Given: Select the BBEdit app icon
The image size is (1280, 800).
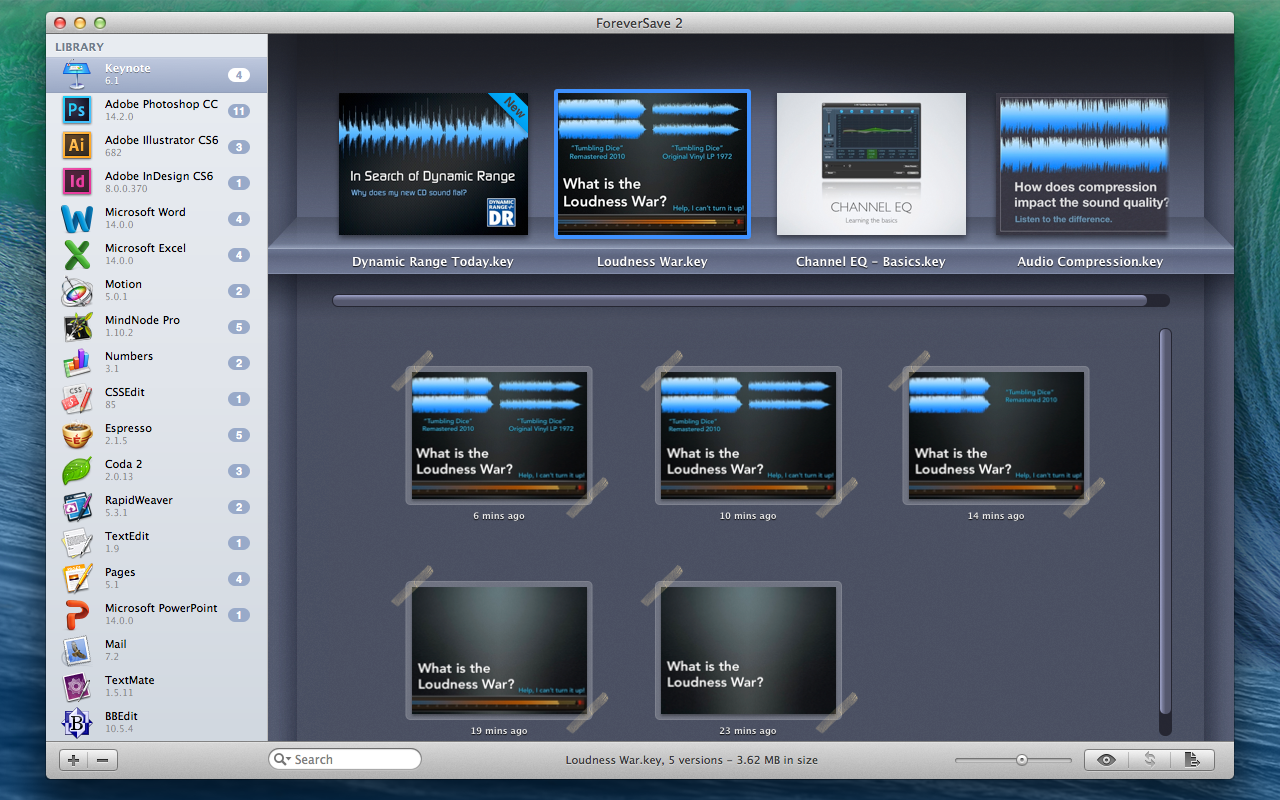Looking at the screenshot, I should pyautogui.click(x=77, y=723).
